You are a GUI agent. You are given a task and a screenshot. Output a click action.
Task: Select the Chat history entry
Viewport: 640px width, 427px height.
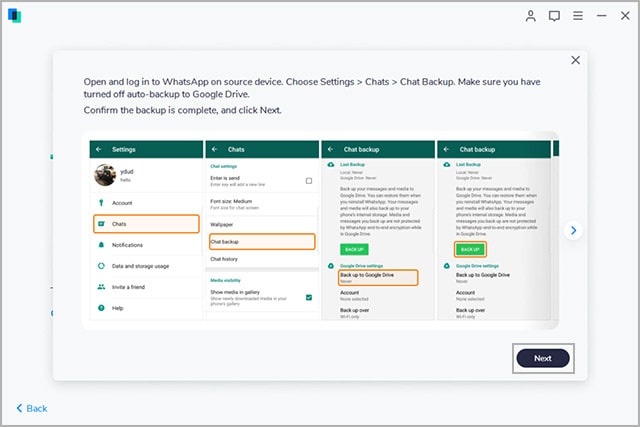click(x=262, y=259)
